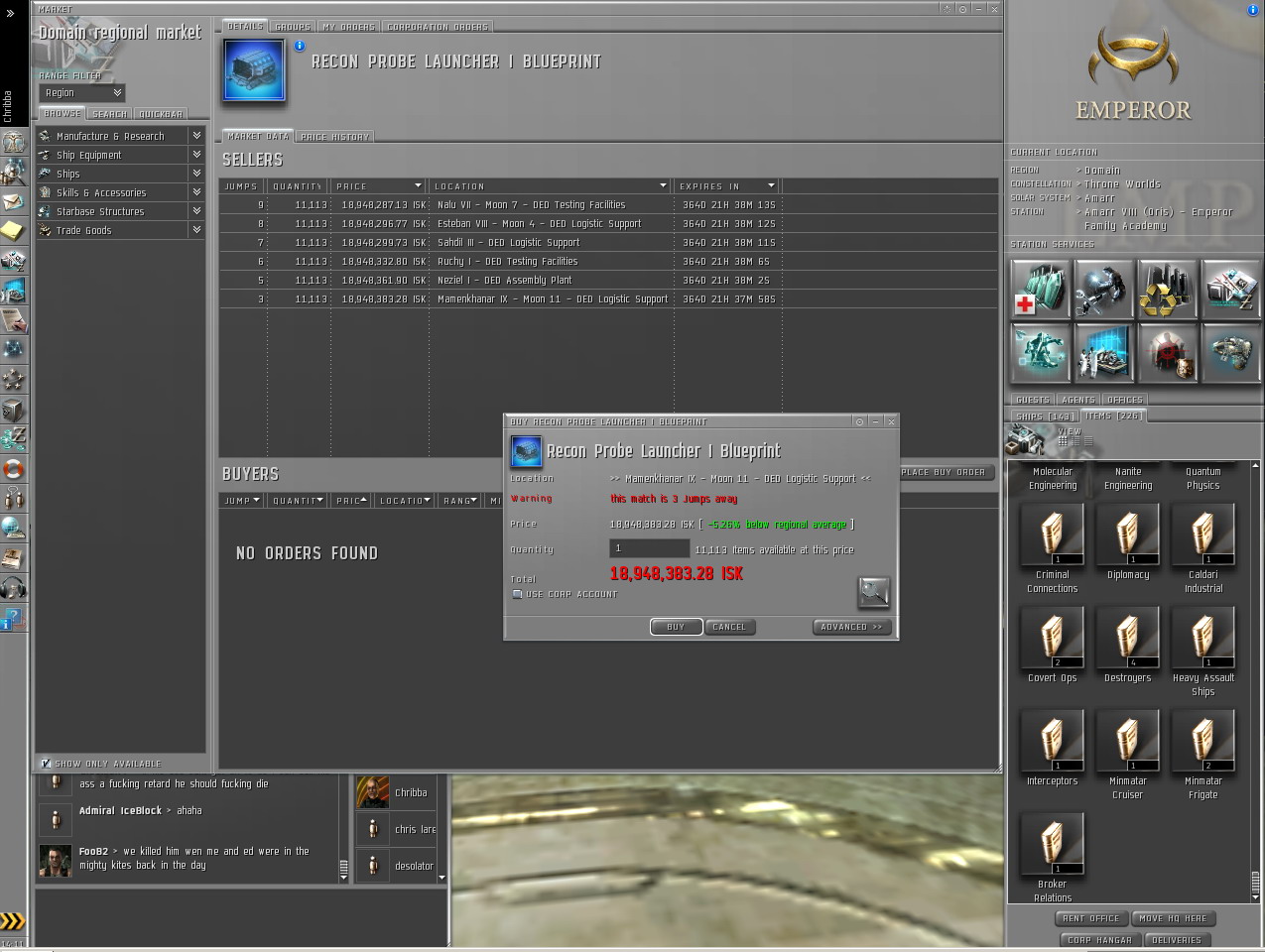
Task: Expand Trade Goods category
Action: pyautogui.click(x=120, y=230)
